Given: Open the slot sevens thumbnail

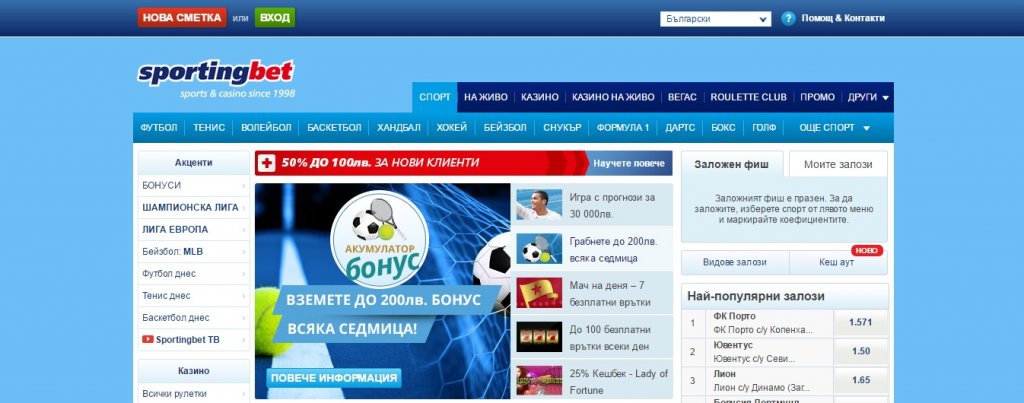Looking at the screenshot, I should point(539,337).
